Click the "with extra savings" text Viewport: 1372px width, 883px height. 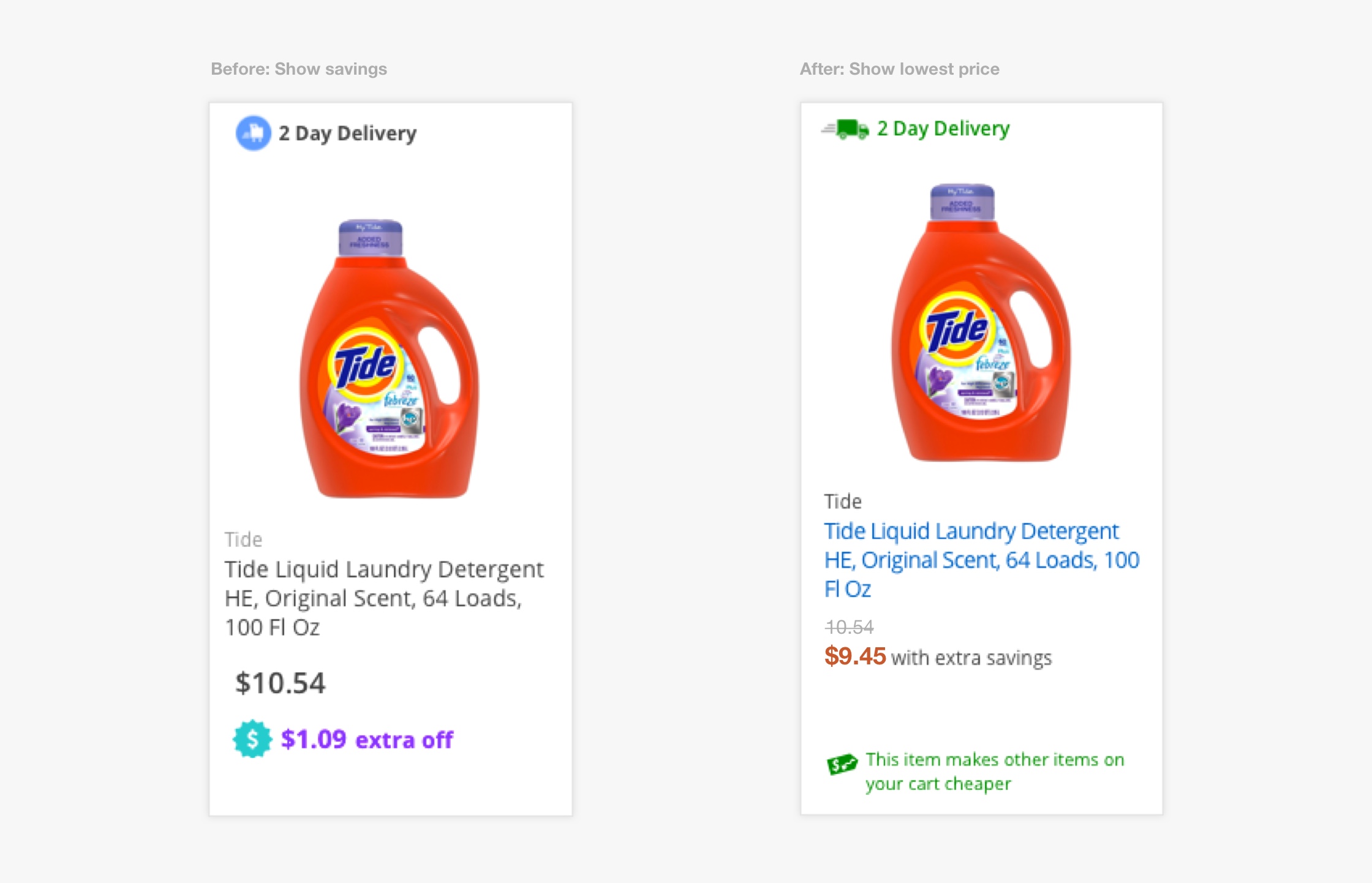coord(971,658)
